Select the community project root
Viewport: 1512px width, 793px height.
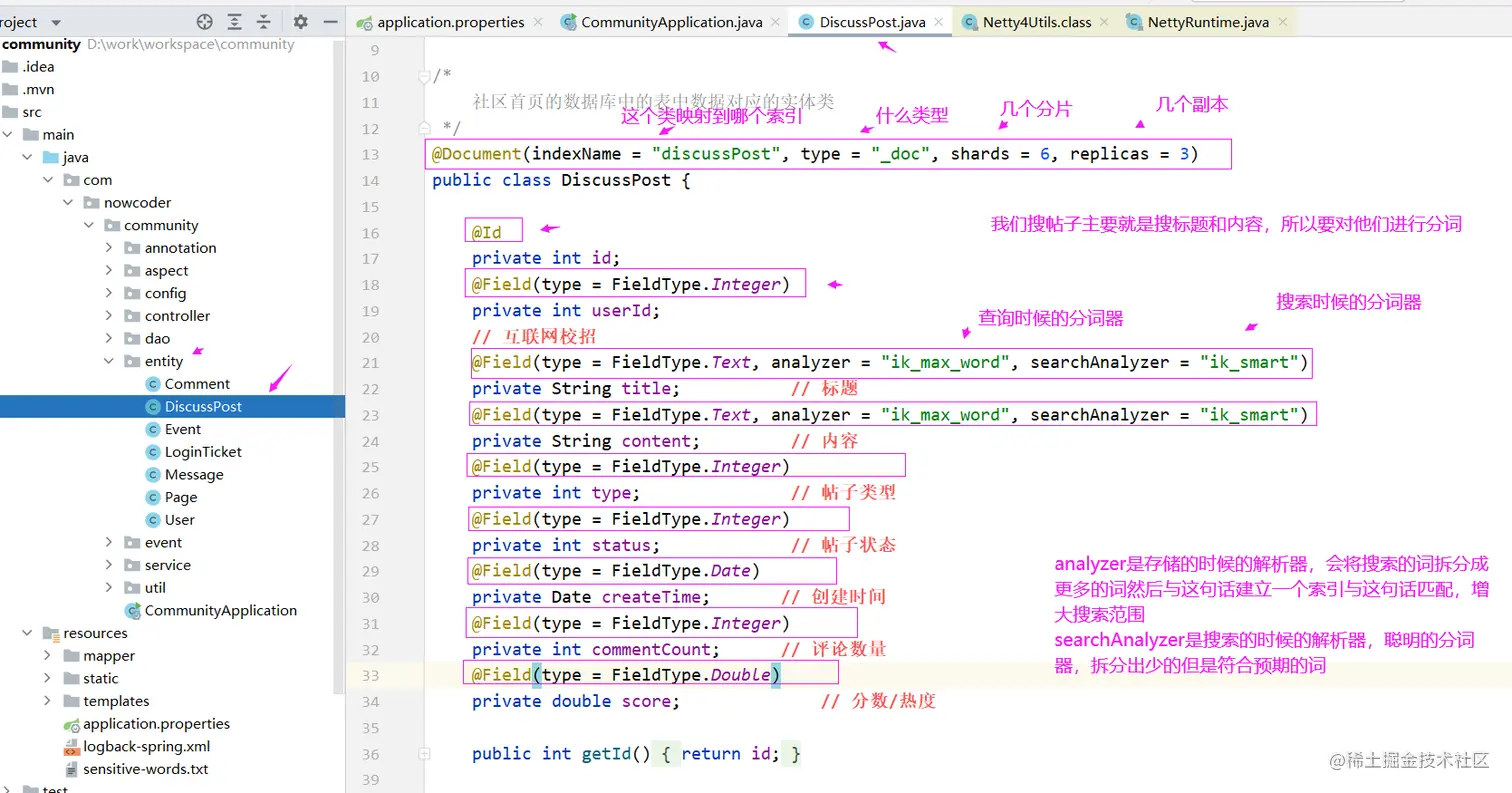pos(40,44)
